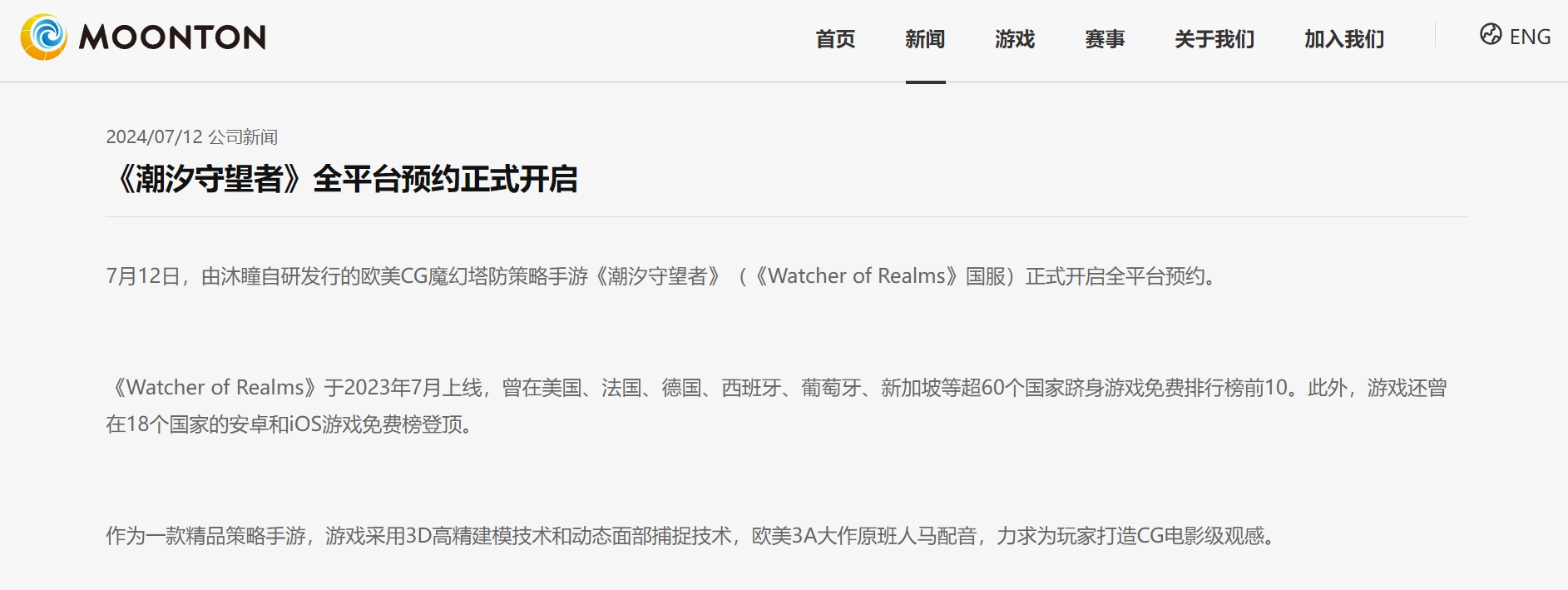Open the 游戏 games menu item
The image size is (1568, 590).
tap(1015, 39)
